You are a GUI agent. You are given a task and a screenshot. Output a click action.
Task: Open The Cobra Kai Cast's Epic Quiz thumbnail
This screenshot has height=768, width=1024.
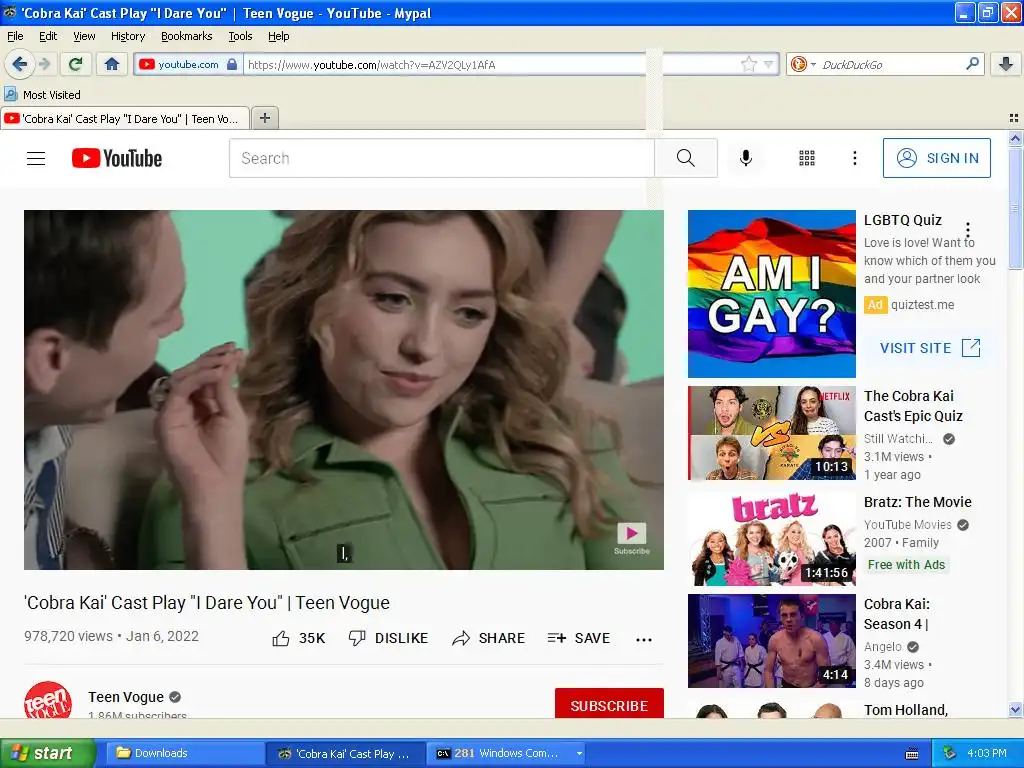[771, 433]
